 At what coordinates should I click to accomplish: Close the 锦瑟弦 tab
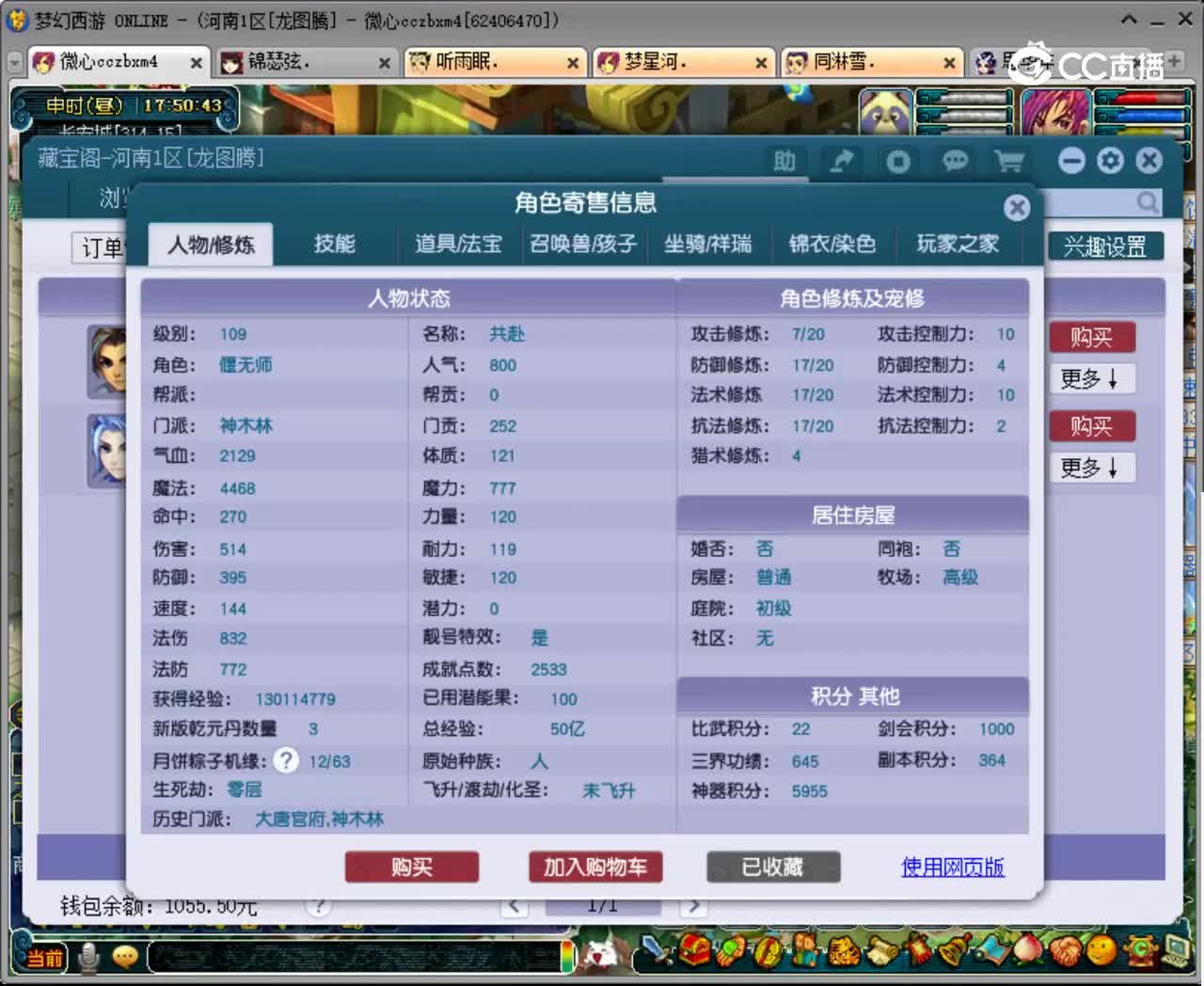pyautogui.click(x=385, y=63)
